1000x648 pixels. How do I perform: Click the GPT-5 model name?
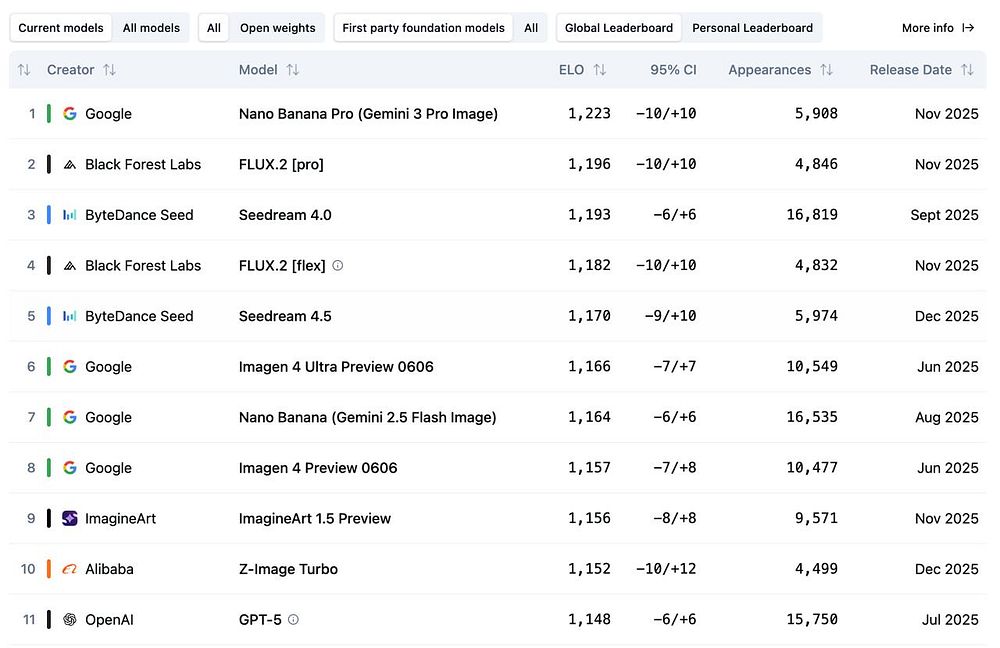(x=260, y=619)
